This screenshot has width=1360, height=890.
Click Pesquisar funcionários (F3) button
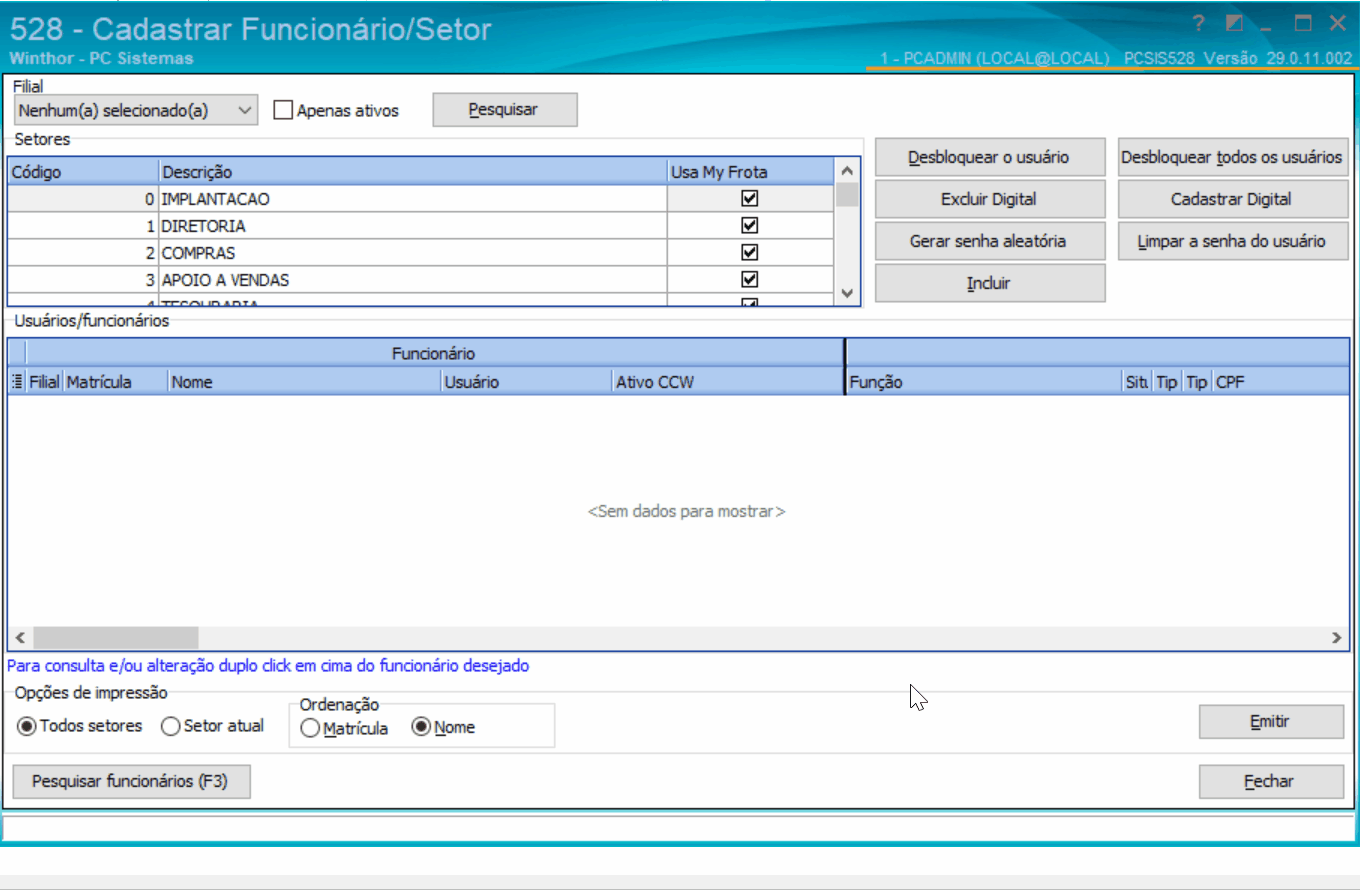pos(131,782)
